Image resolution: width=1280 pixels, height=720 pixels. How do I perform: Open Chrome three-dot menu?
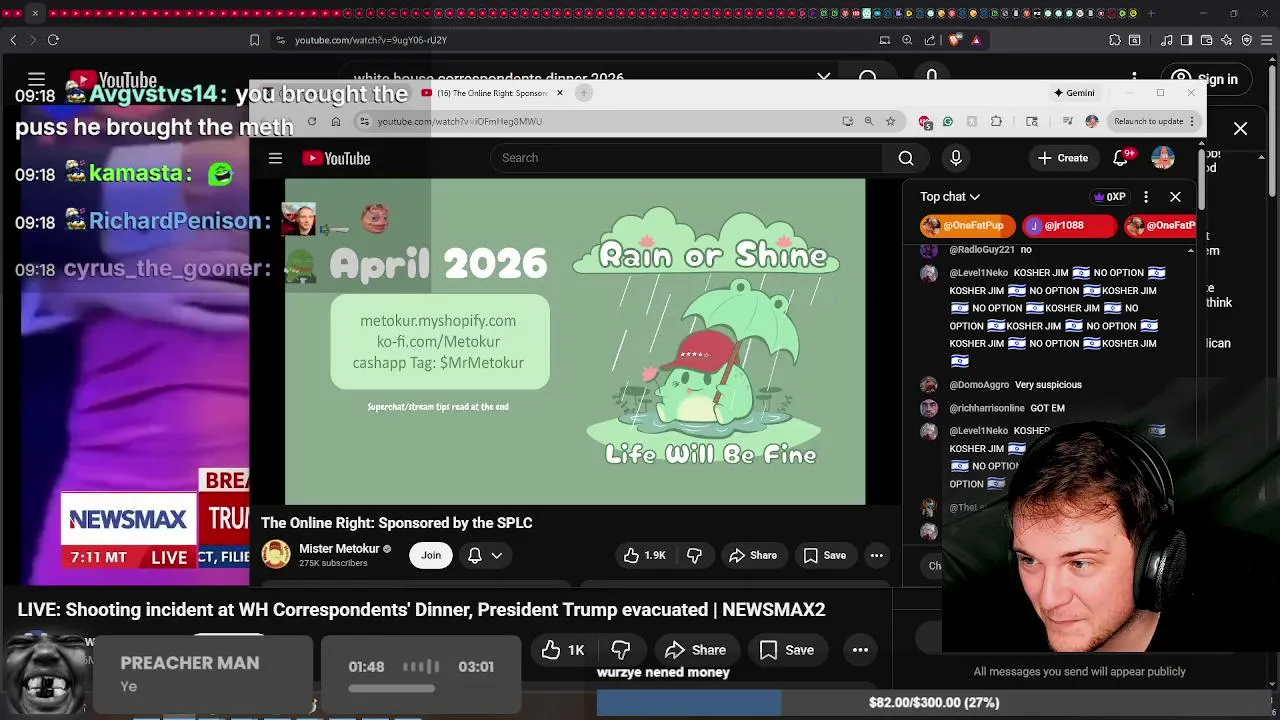[x=1193, y=121]
